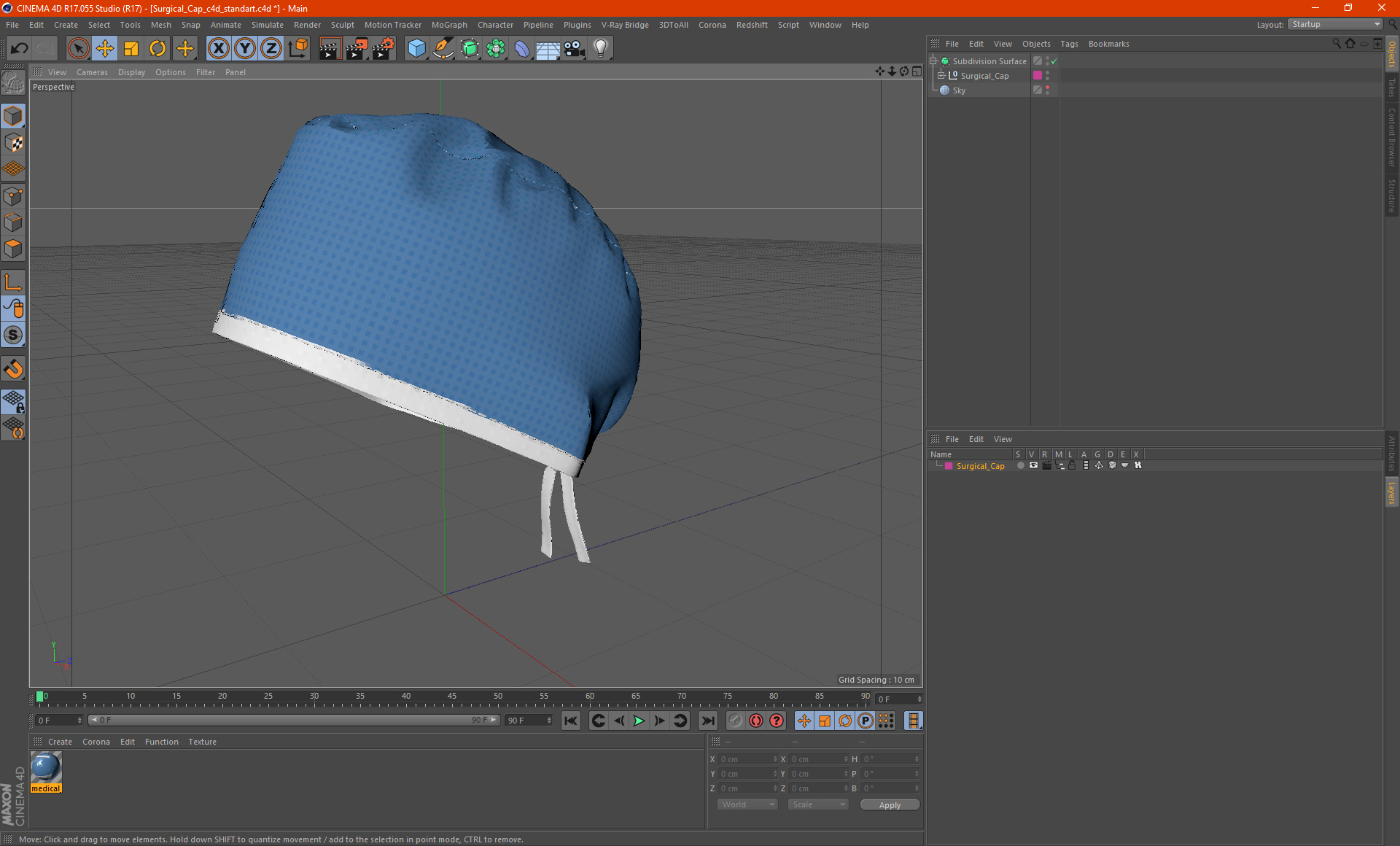Click the timeline frame 45 marker
Image resolution: width=1400 pixels, height=846 pixels.
tap(452, 696)
